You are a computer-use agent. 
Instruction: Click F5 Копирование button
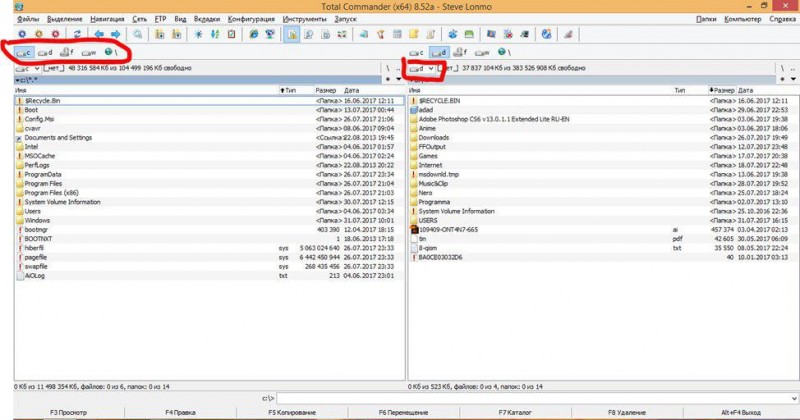(x=292, y=412)
